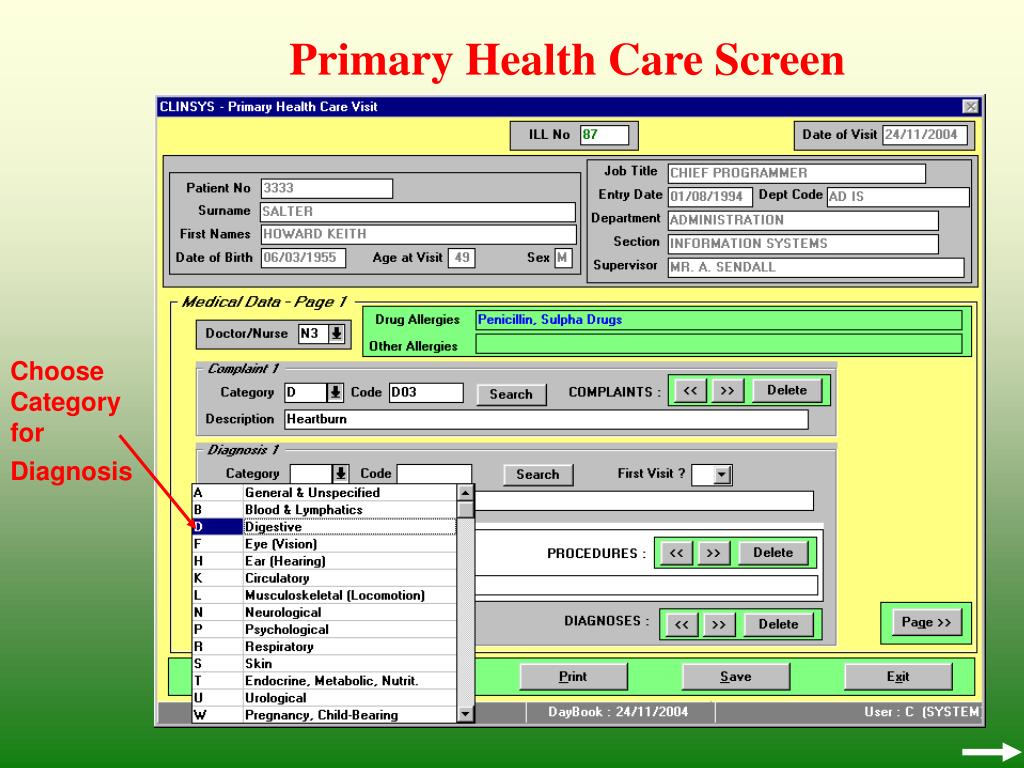The image size is (1024, 768).
Task: Open the Doctor/Nurse dropdown arrow
Action: coord(336,333)
